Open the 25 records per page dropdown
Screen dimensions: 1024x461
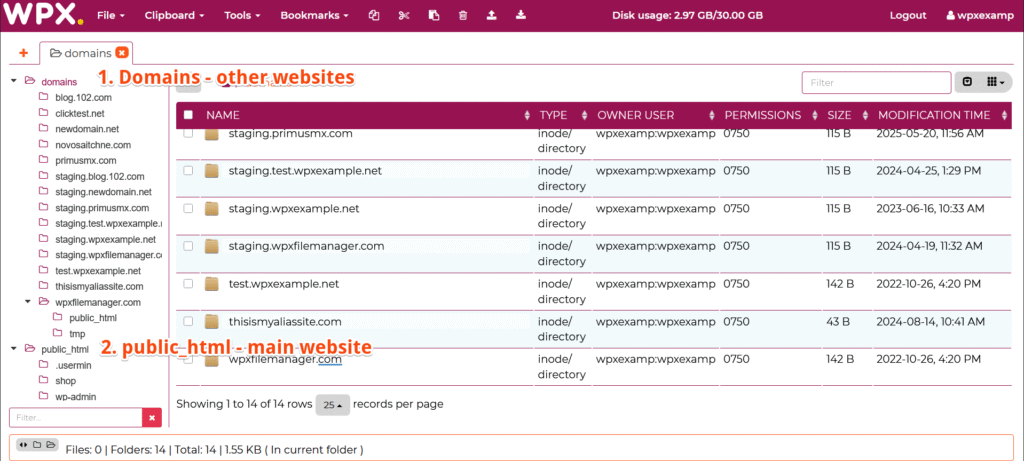pos(332,405)
